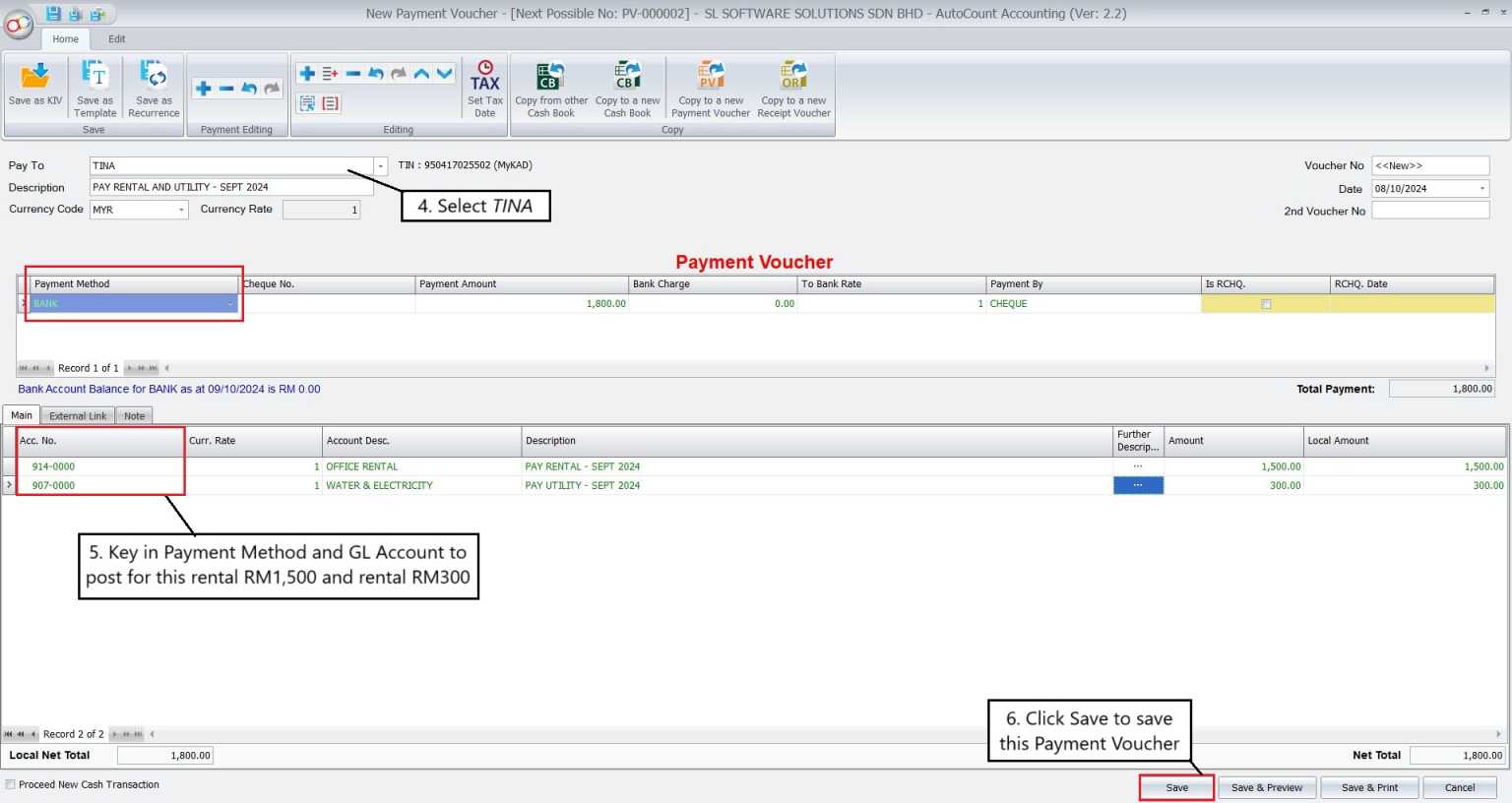
Task: Click insert-row icon in Editing group
Action: (x=330, y=74)
